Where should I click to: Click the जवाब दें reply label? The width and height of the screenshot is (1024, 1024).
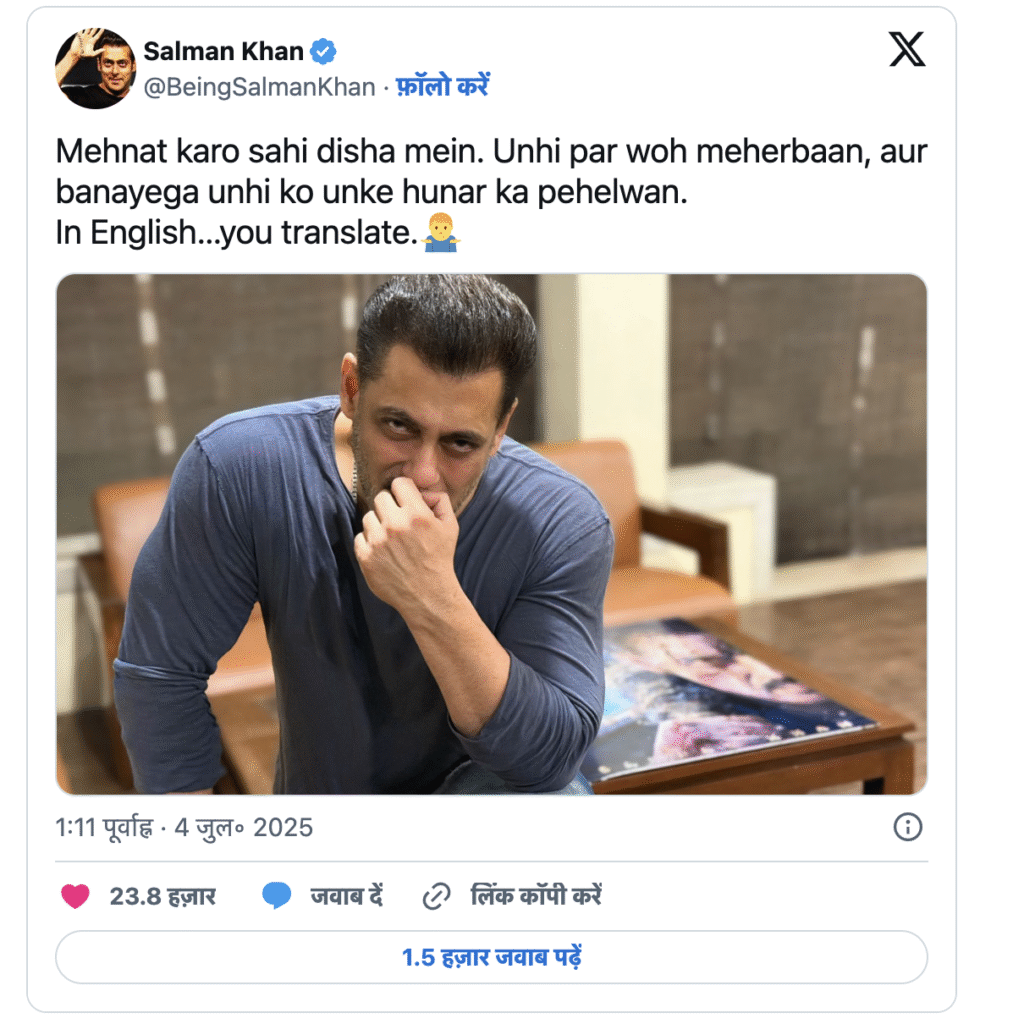(347, 896)
